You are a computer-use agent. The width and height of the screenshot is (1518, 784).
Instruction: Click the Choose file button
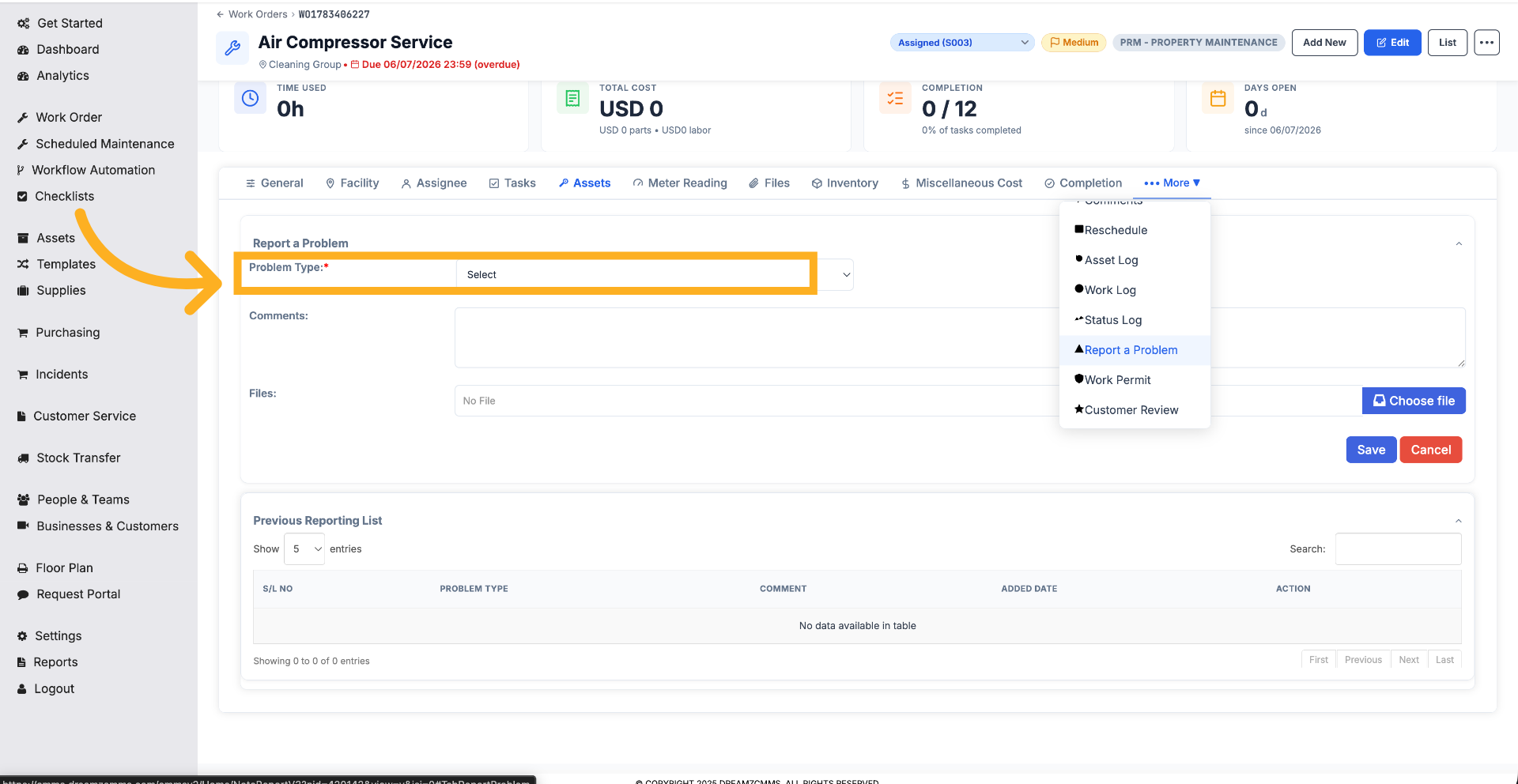click(1414, 401)
